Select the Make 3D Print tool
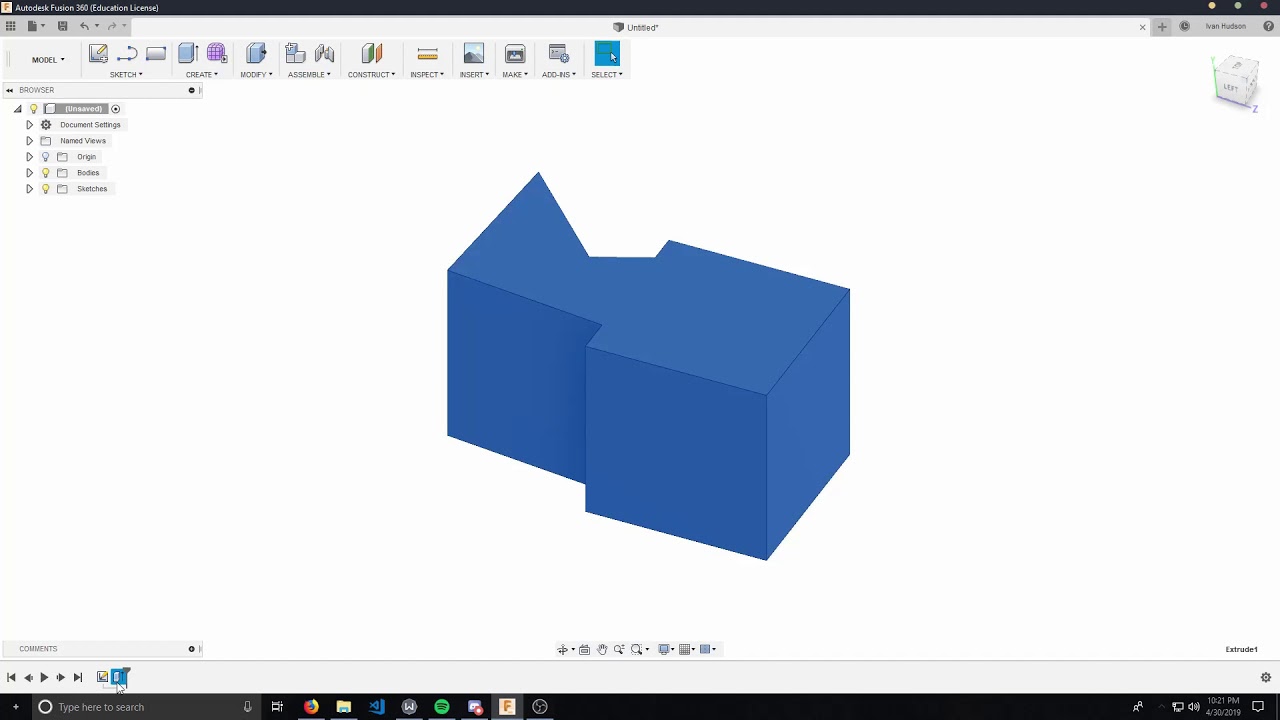The width and height of the screenshot is (1280, 720). [x=515, y=54]
